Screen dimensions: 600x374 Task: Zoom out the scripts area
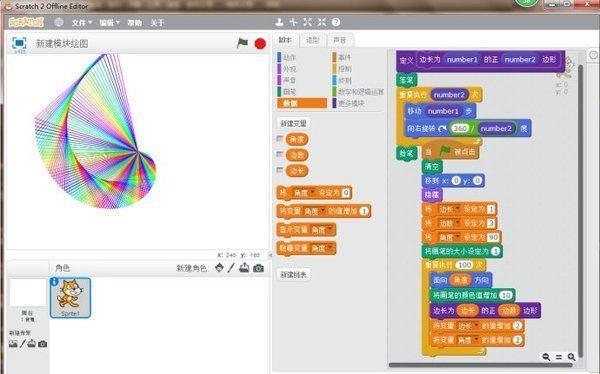click(546, 357)
